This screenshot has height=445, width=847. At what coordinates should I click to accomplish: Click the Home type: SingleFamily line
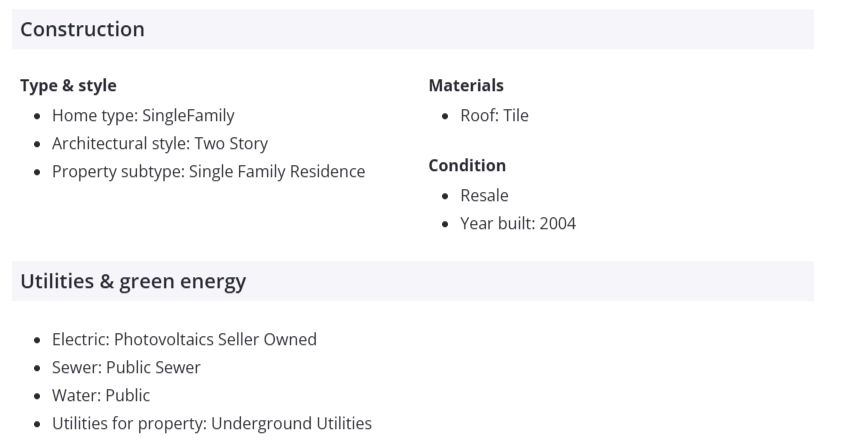(x=143, y=115)
